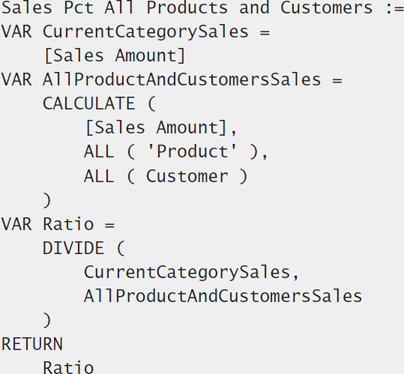Image resolution: width=404 pixels, height=374 pixels.
Task: Click the := assignment operator
Action: [x=394, y=9]
